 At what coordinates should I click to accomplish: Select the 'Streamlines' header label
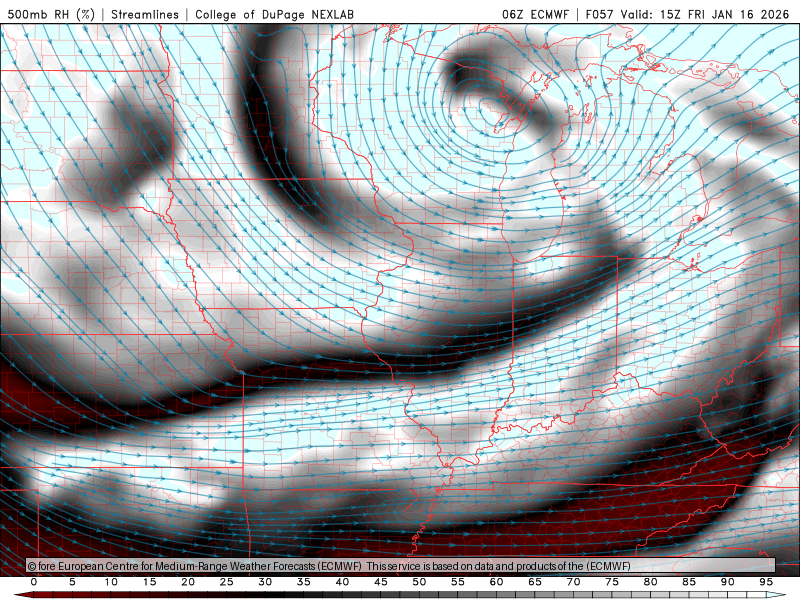[x=145, y=14]
